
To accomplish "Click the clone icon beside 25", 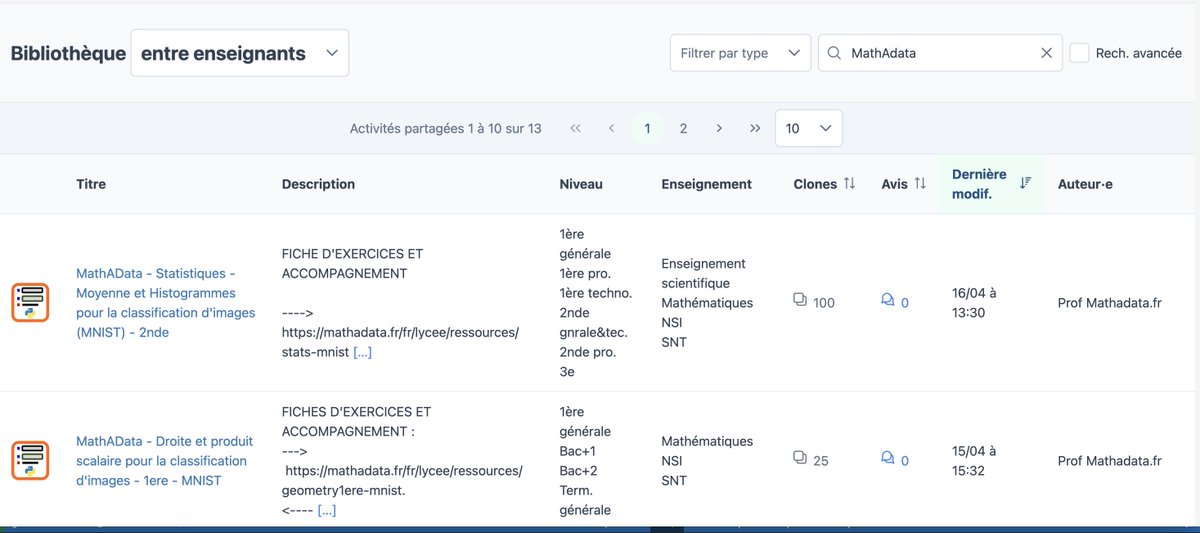I will 800,458.
